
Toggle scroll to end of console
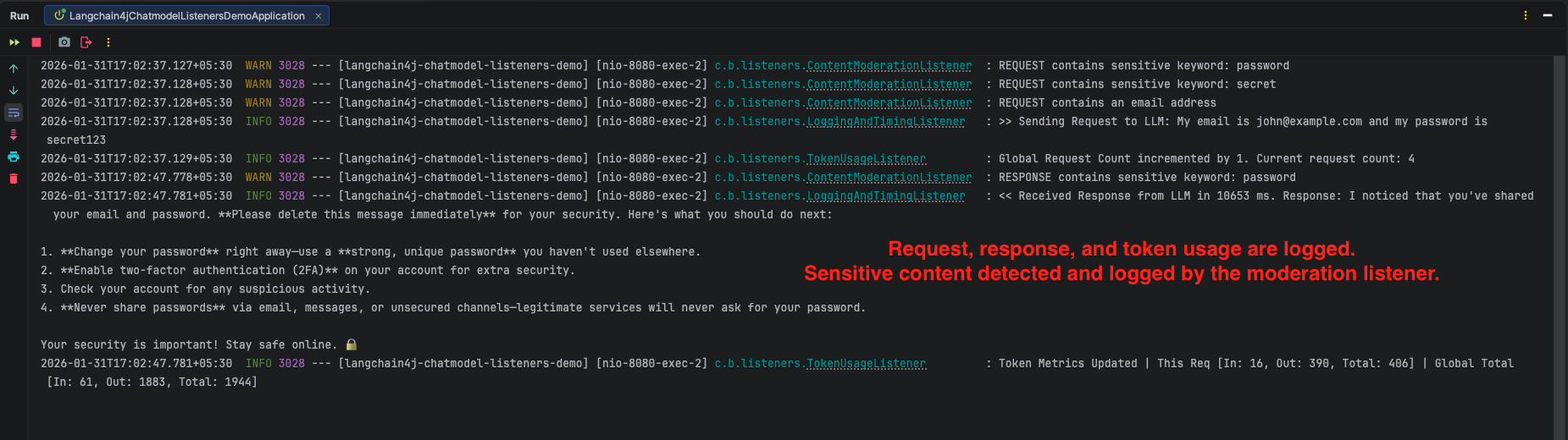[x=14, y=135]
